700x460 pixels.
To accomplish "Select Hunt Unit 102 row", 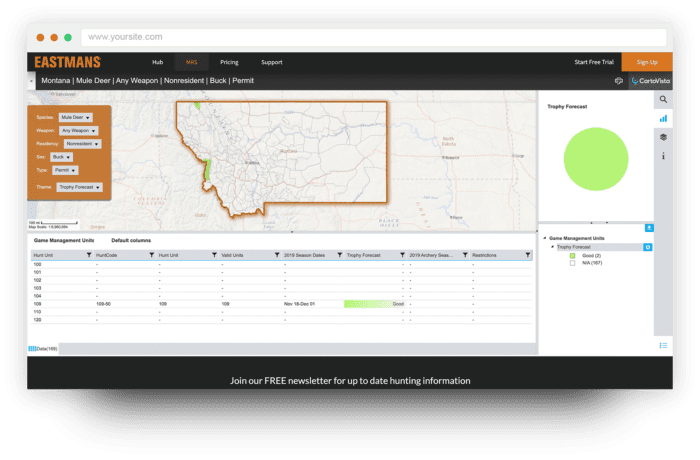I will coord(282,280).
